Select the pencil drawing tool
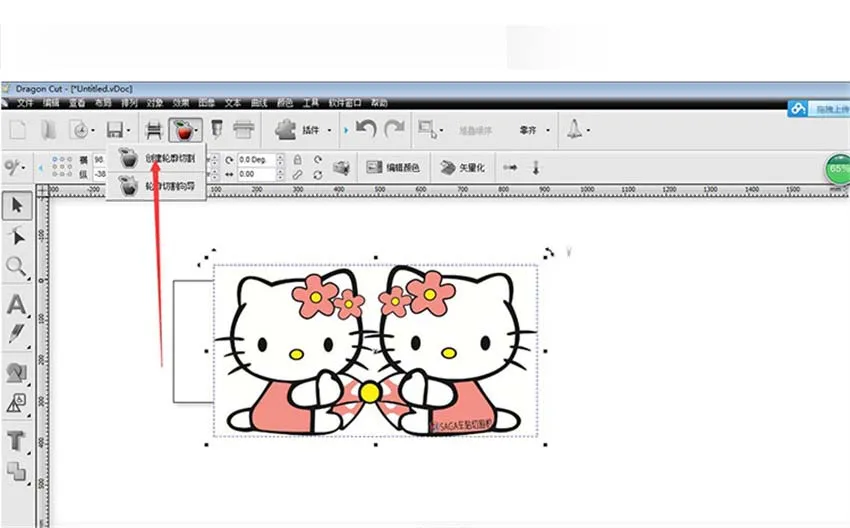 16,334
